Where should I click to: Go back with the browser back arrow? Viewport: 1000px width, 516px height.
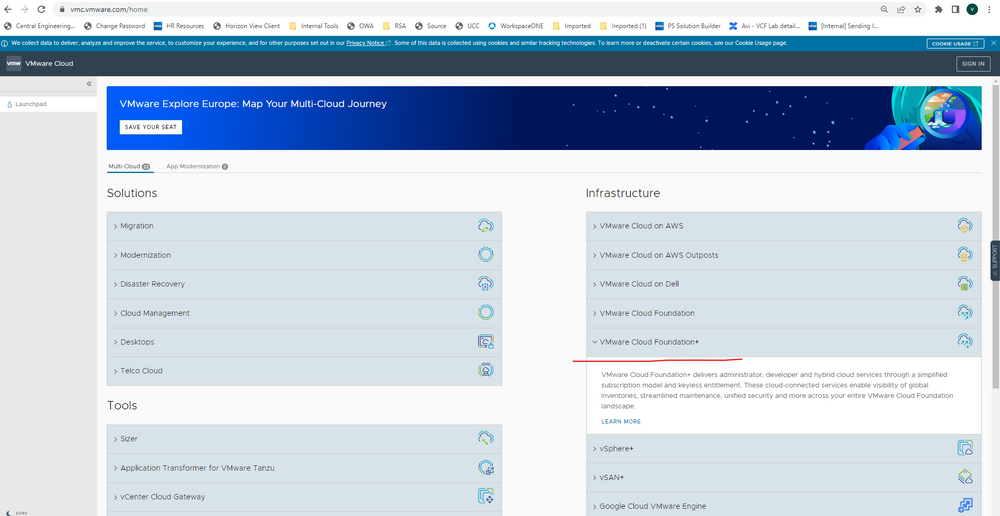click(x=8, y=10)
